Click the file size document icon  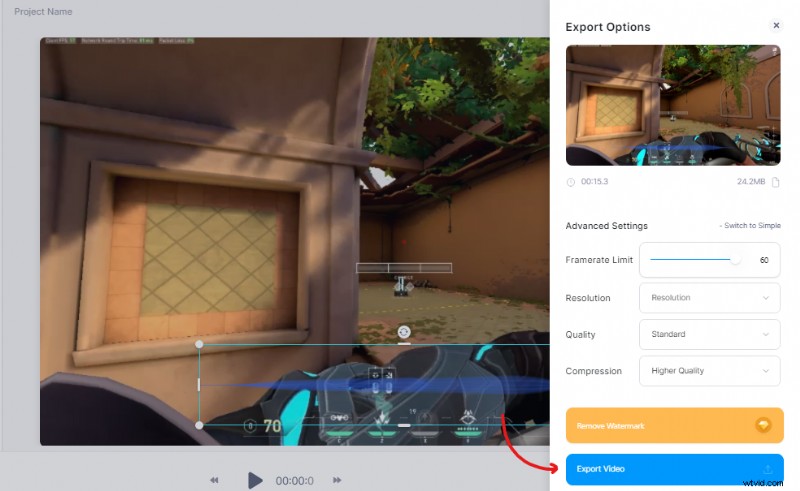pos(776,182)
